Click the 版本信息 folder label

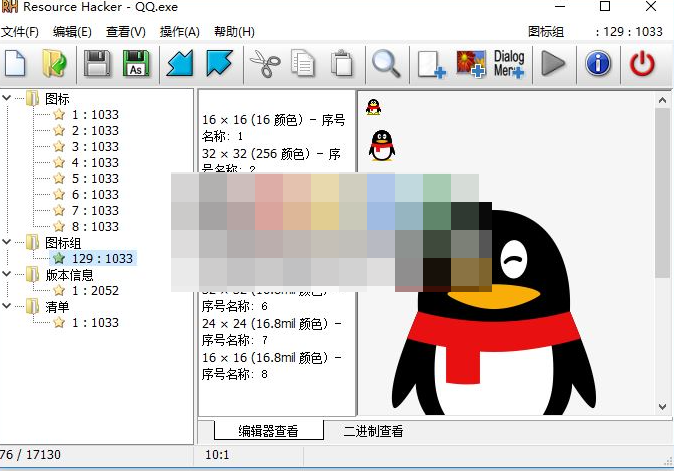[x=69, y=275]
